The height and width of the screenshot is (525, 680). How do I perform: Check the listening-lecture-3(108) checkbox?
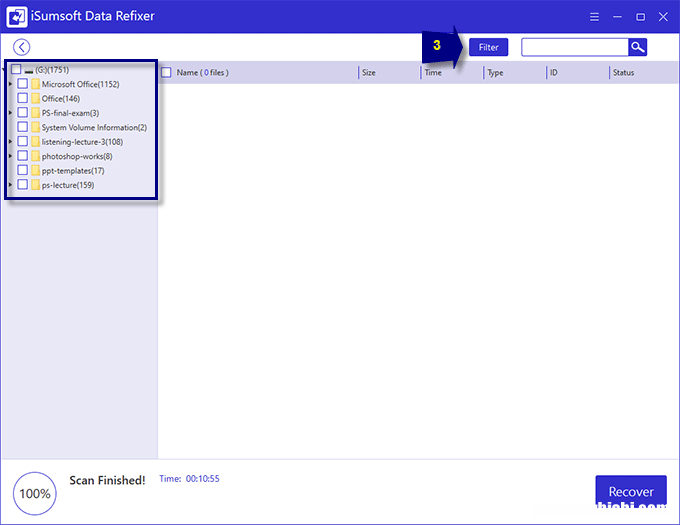pos(23,141)
